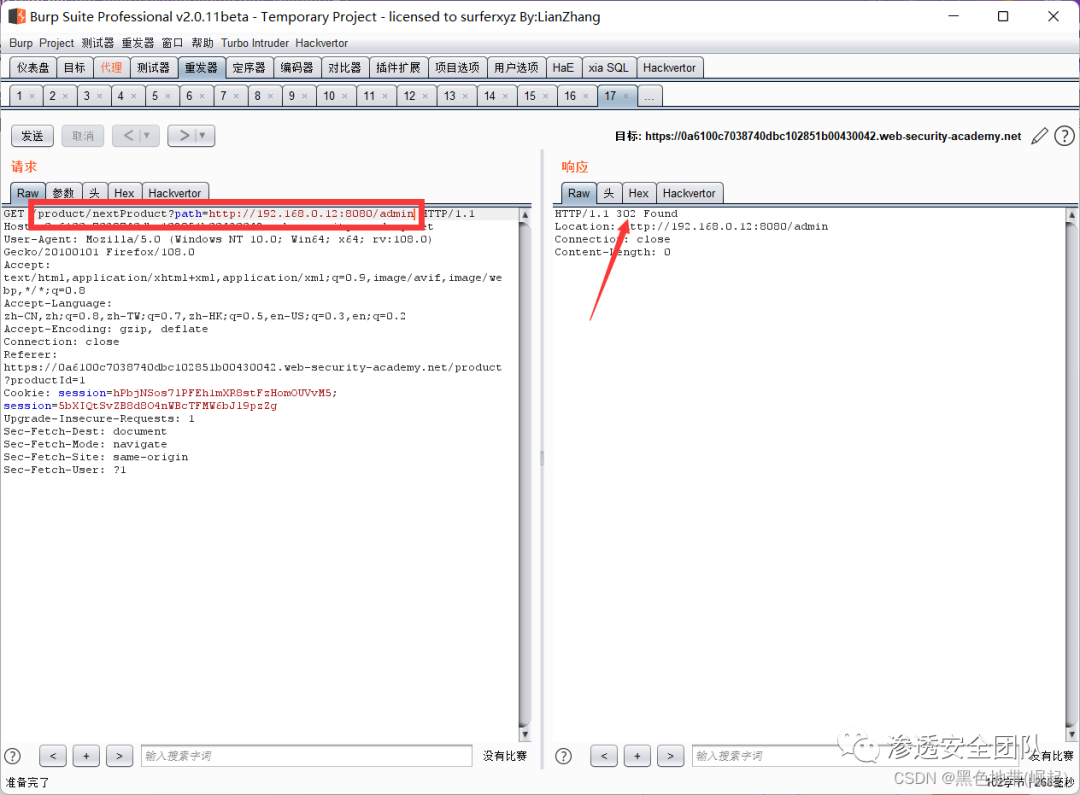The image size is (1080, 795).
Task: Go back to previous request in history
Action: (128, 136)
